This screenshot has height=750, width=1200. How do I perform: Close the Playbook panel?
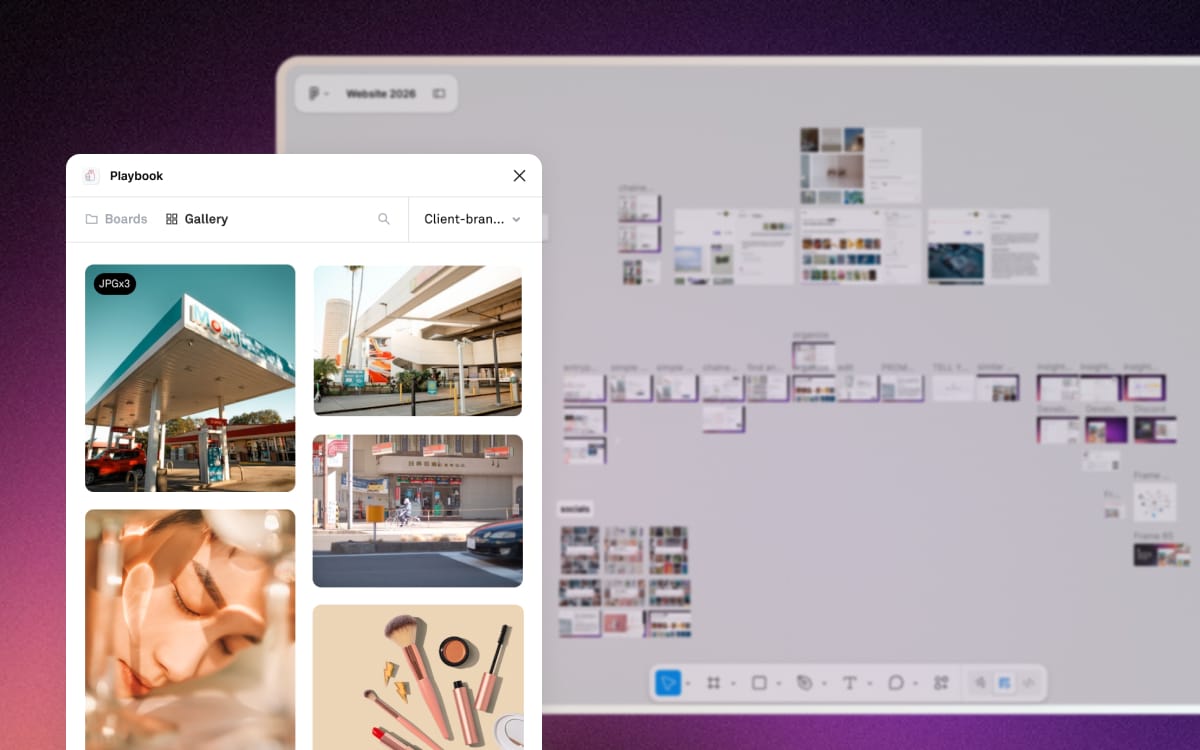pyautogui.click(x=519, y=176)
